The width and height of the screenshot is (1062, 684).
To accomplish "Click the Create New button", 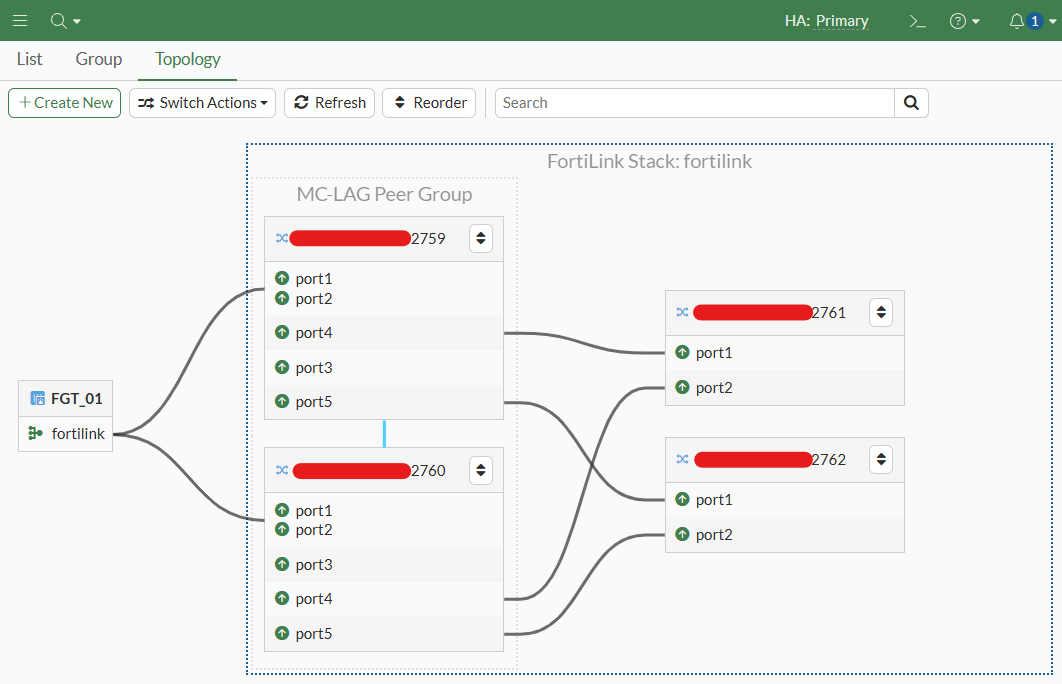I will pos(65,103).
